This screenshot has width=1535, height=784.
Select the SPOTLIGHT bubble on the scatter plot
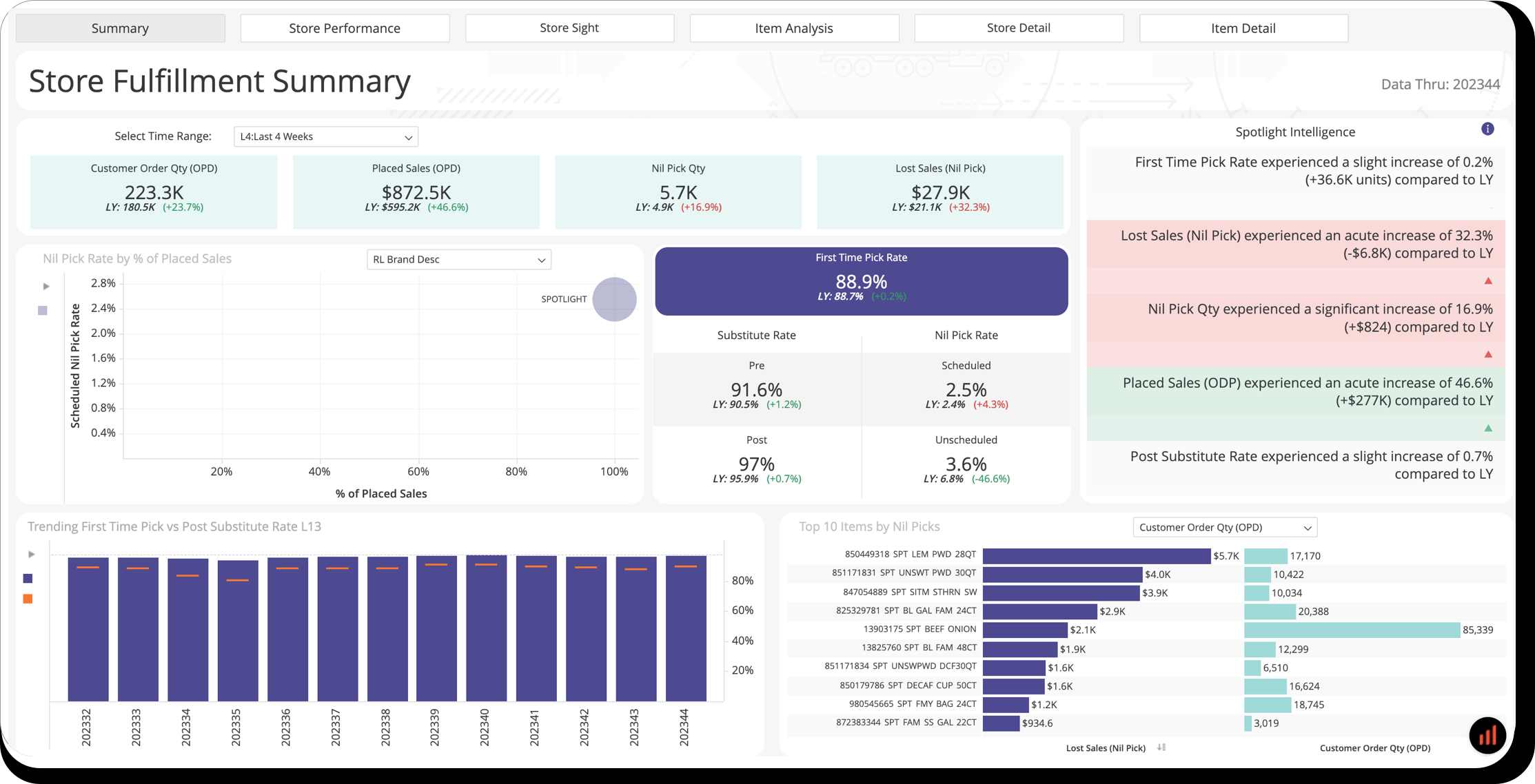click(614, 300)
